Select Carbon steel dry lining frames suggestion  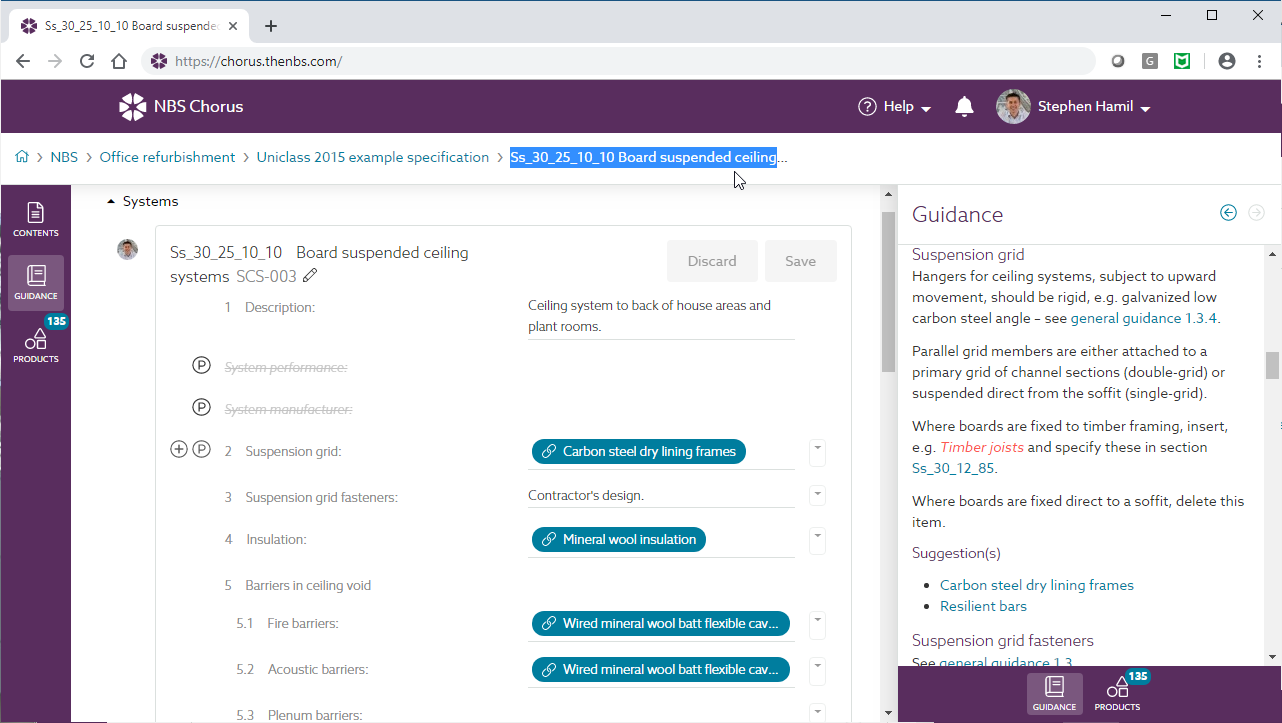click(1037, 585)
